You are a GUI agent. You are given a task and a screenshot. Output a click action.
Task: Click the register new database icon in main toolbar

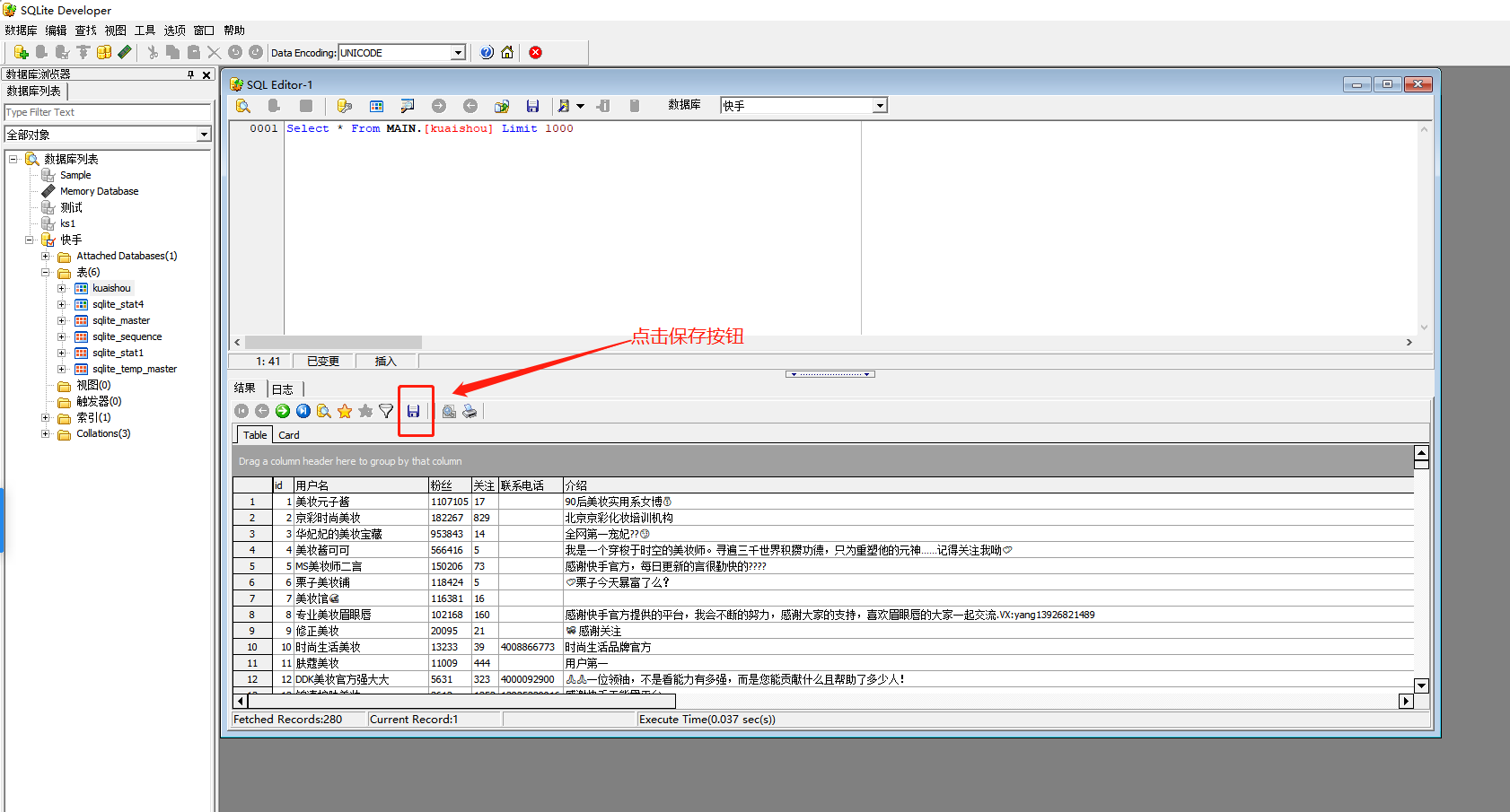tap(21, 52)
